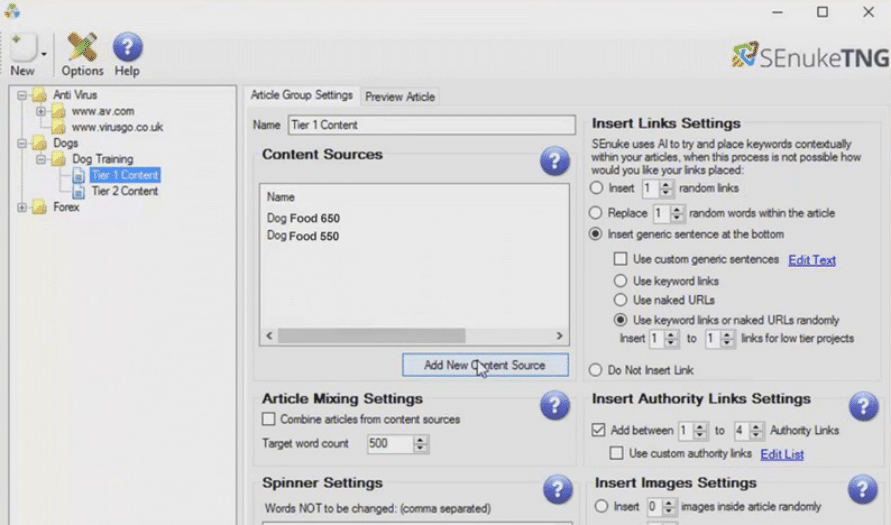The width and height of the screenshot is (891, 525).
Task: Click the Target word count field
Action: coord(390,444)
